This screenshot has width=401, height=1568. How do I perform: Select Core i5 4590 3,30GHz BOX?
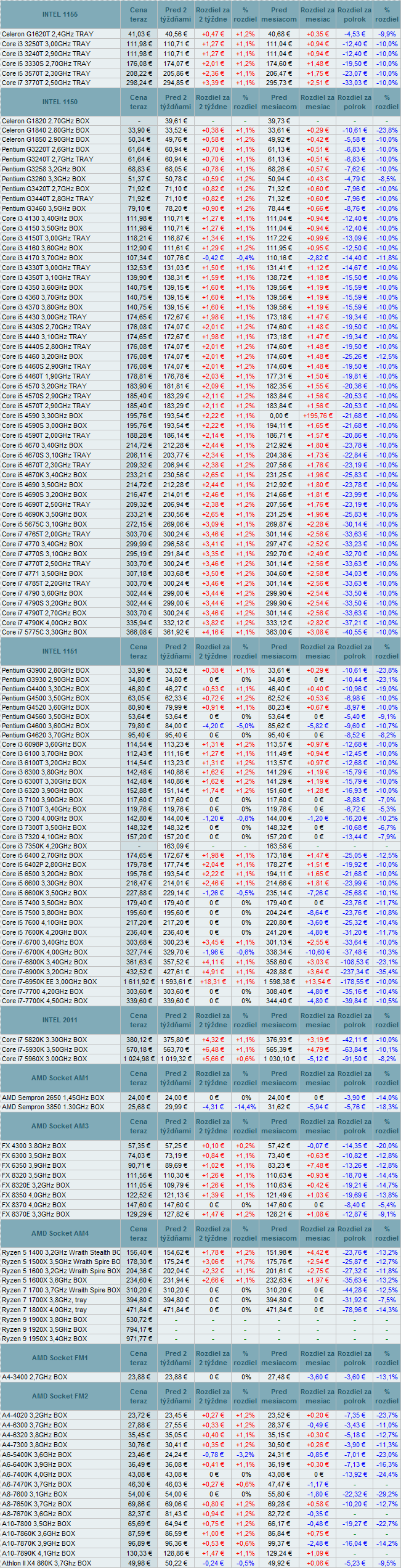42,416
